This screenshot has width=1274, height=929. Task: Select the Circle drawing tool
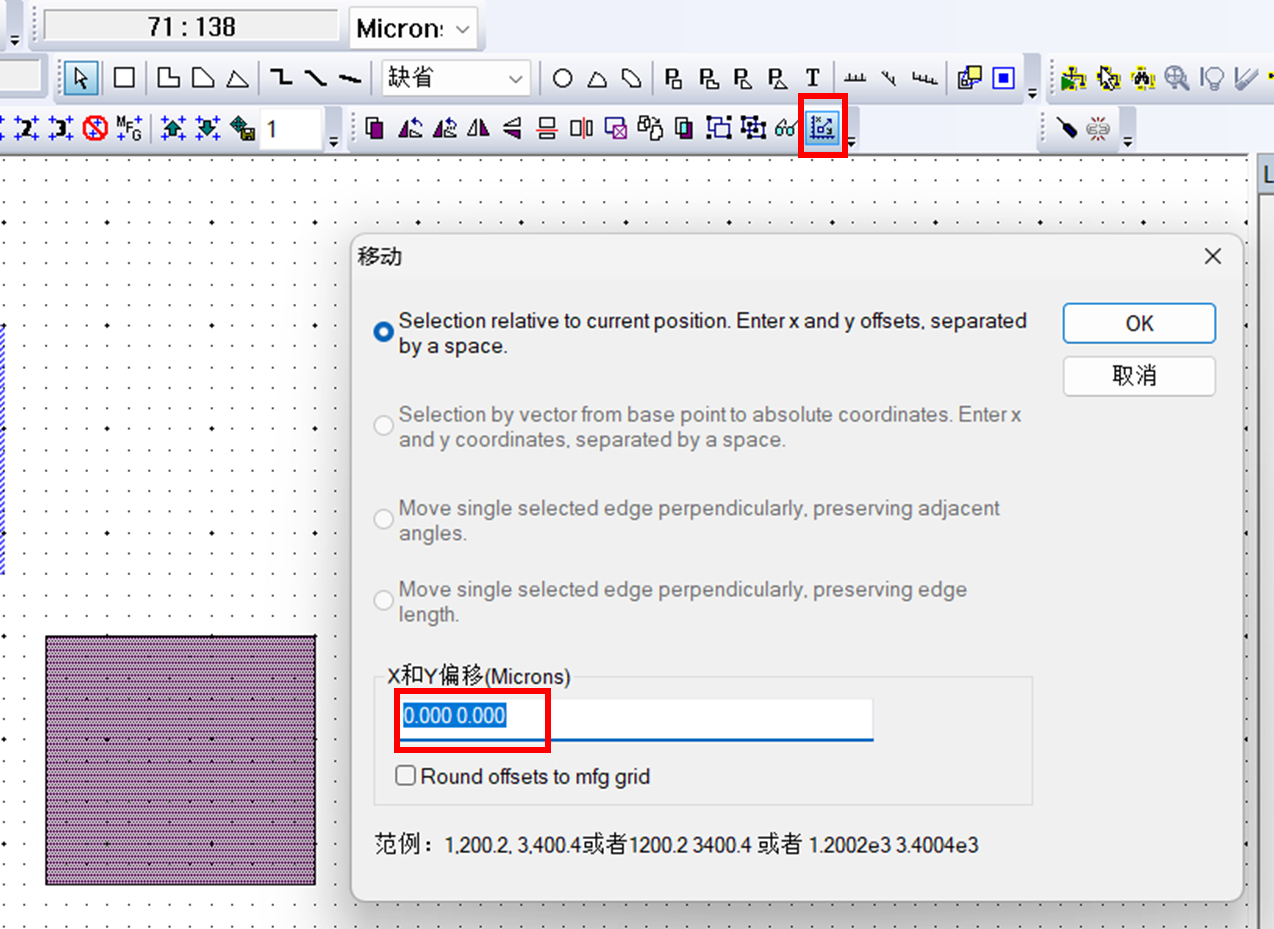563,78
